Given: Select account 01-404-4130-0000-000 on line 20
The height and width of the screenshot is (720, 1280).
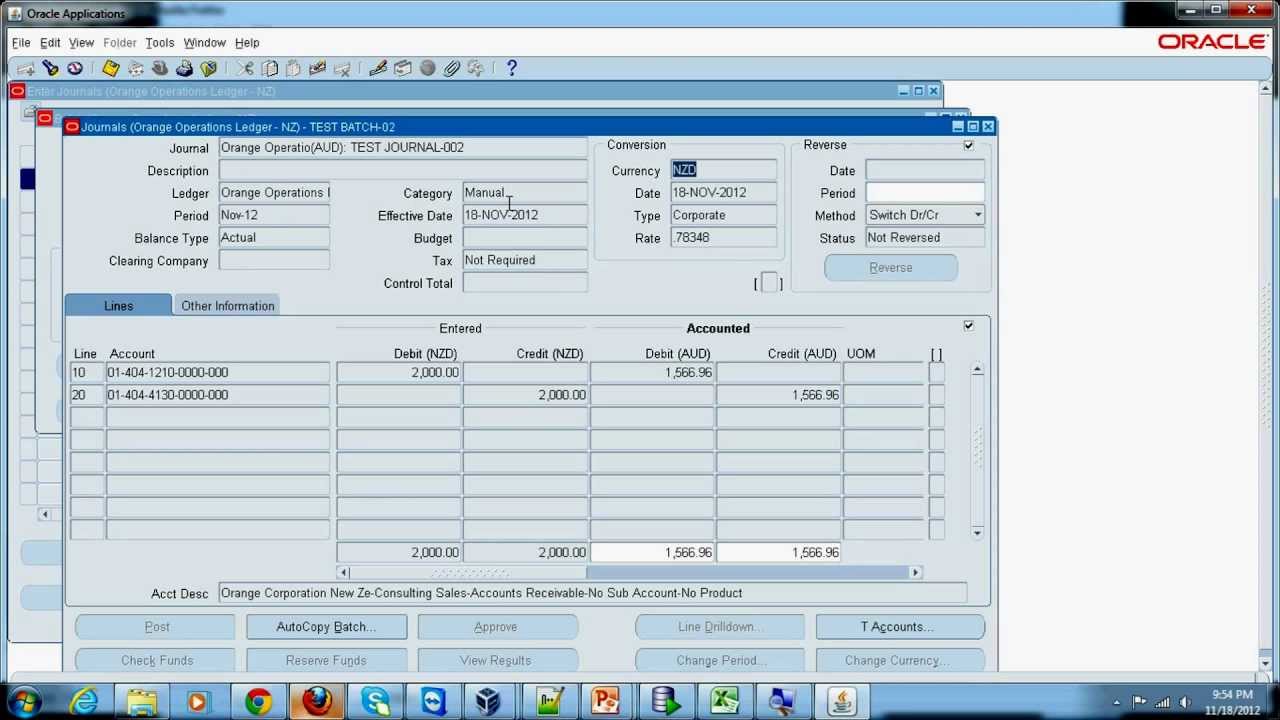Looking at the screenshot, I should click(x=218, y=395).
